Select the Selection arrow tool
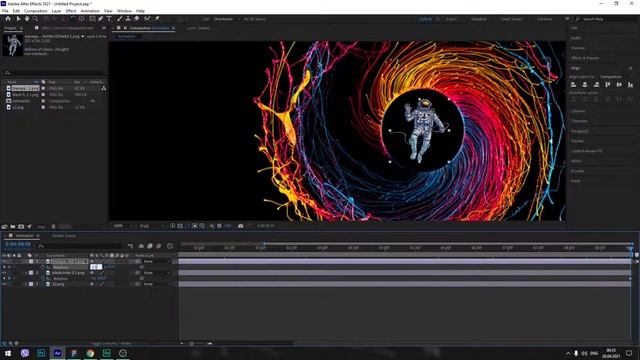The image size is (640, 360). (x=18, y=19)
